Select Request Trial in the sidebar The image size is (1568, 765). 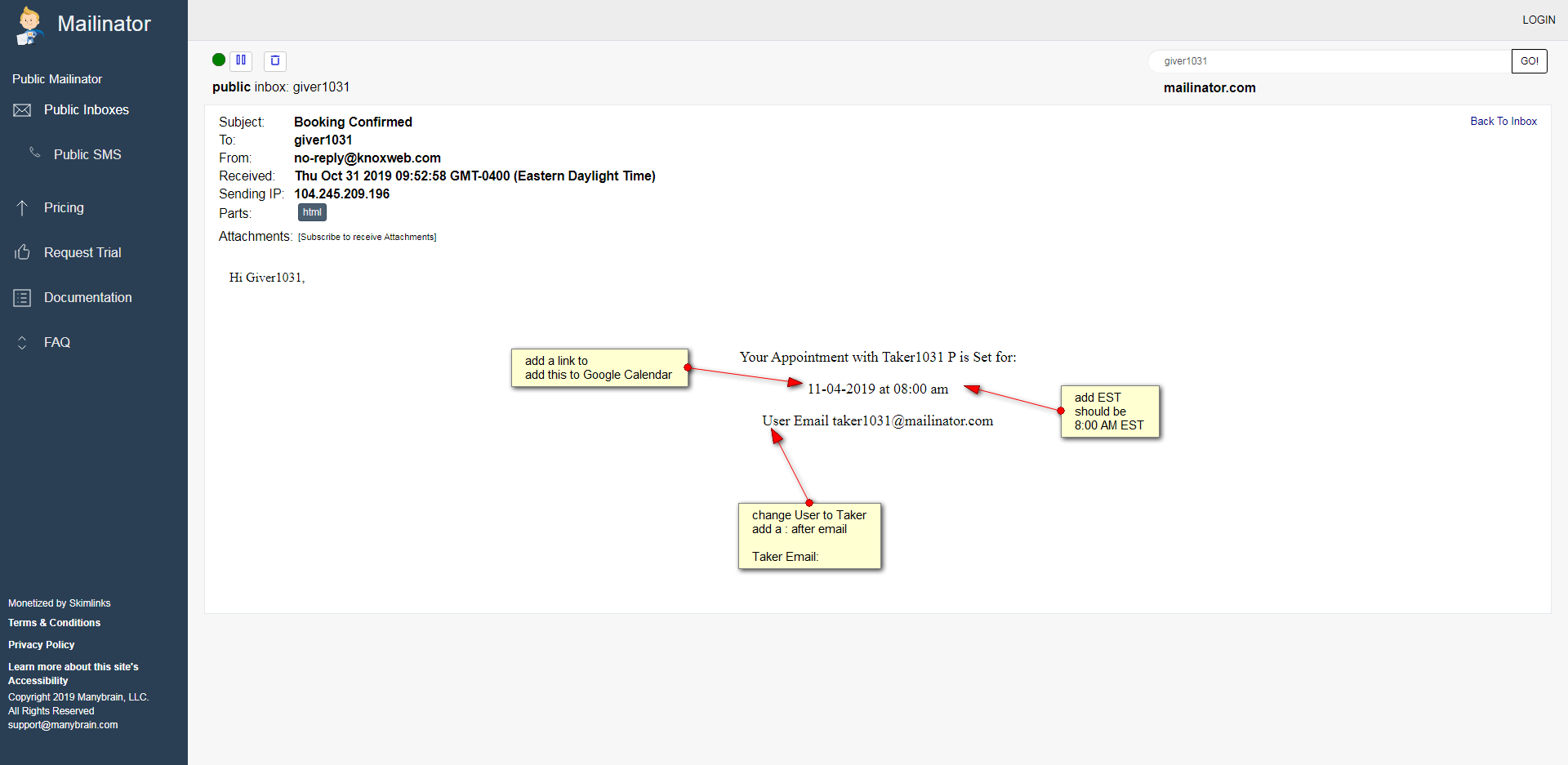click(82, 253)
